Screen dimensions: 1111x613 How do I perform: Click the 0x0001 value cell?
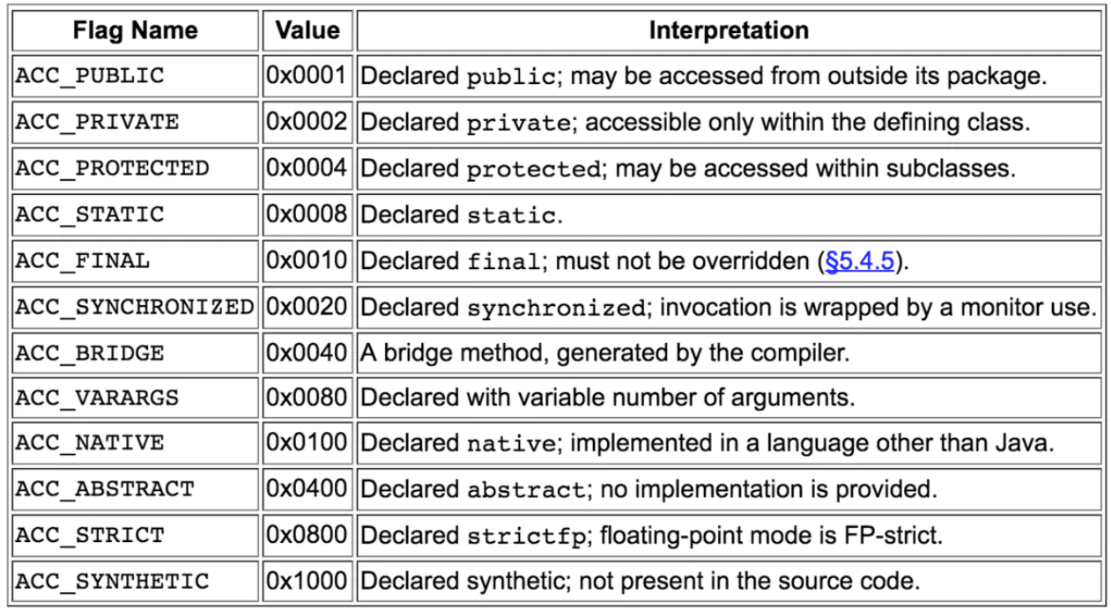click(x=307, y=77)
